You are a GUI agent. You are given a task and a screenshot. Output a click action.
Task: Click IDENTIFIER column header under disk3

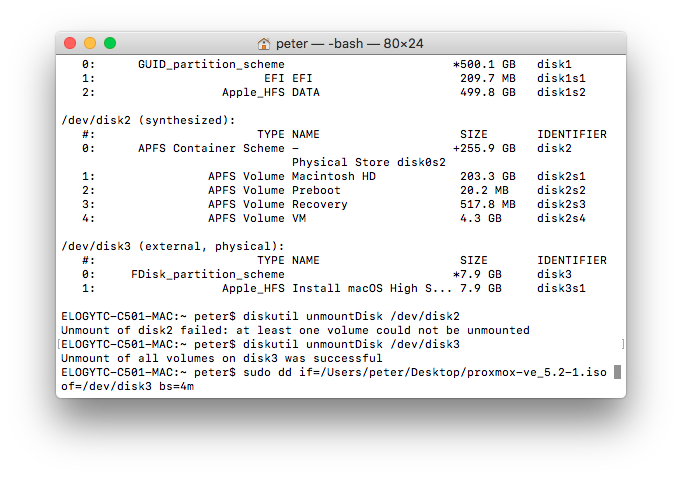[572, 260]
